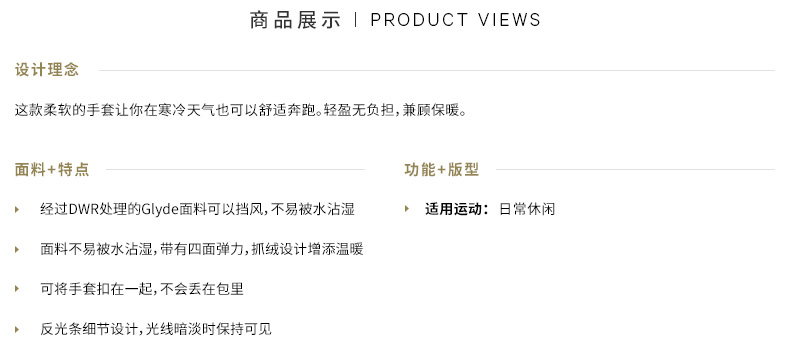This screenshot has height=360, width=790.
Task: Click the text 反光条细节设计,光线暗淡时保持可见
Action: pos(156,329)
